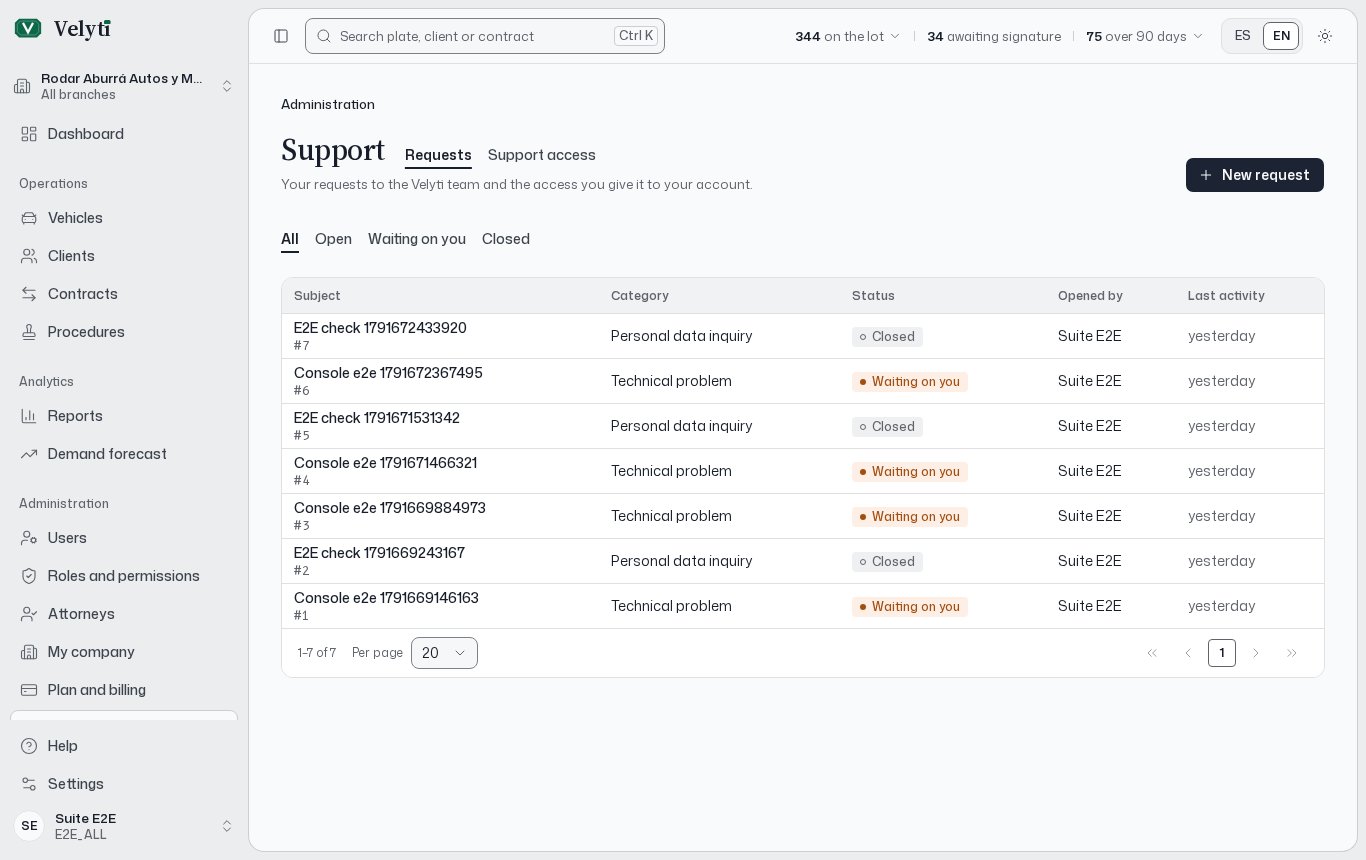Select the Requests tab
The width and height of the screenshot is (1366, 860).
click(x=438, y=155)
